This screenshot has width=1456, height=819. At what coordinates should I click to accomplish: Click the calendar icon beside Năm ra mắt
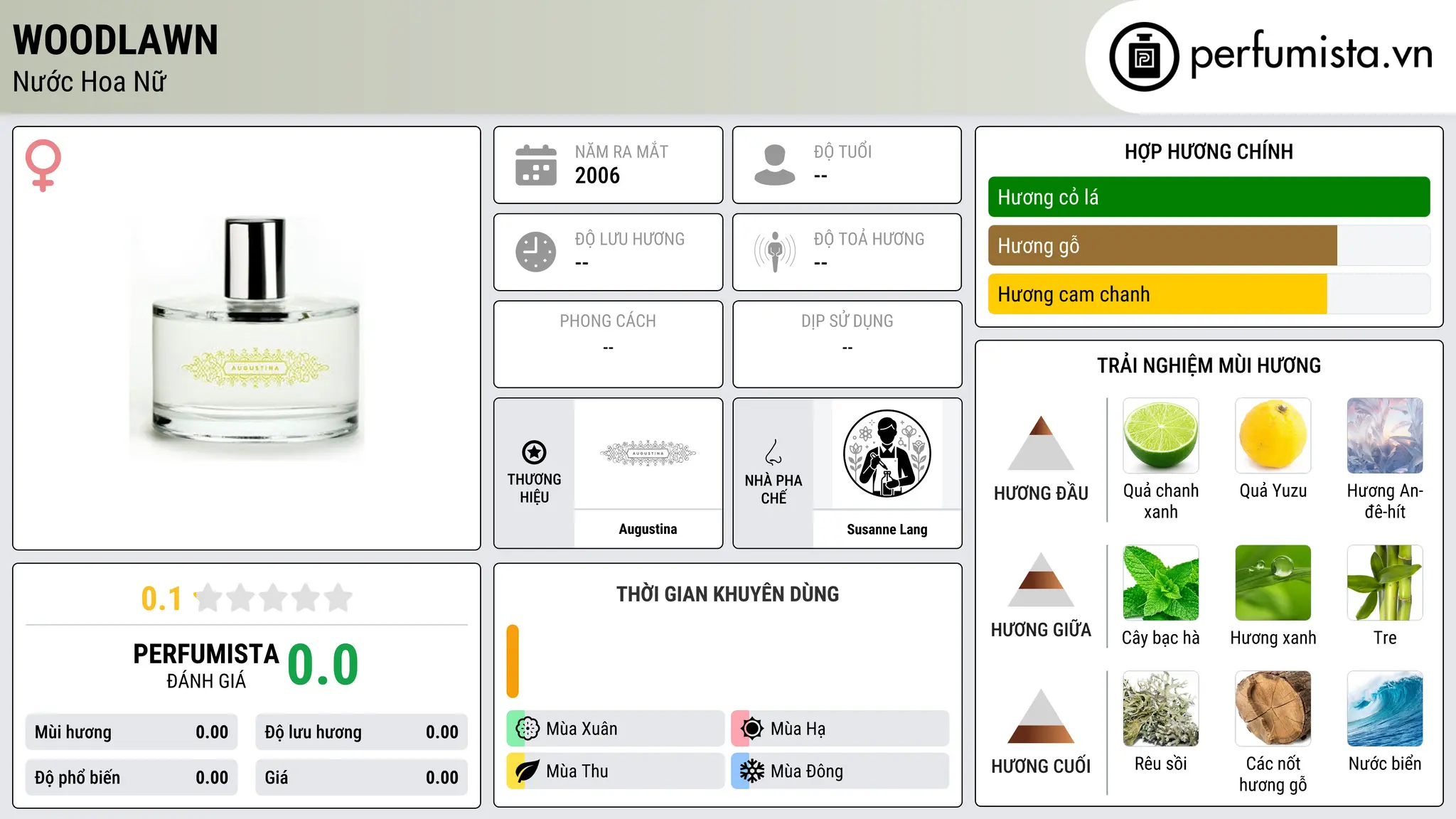(x=536, y=165)
